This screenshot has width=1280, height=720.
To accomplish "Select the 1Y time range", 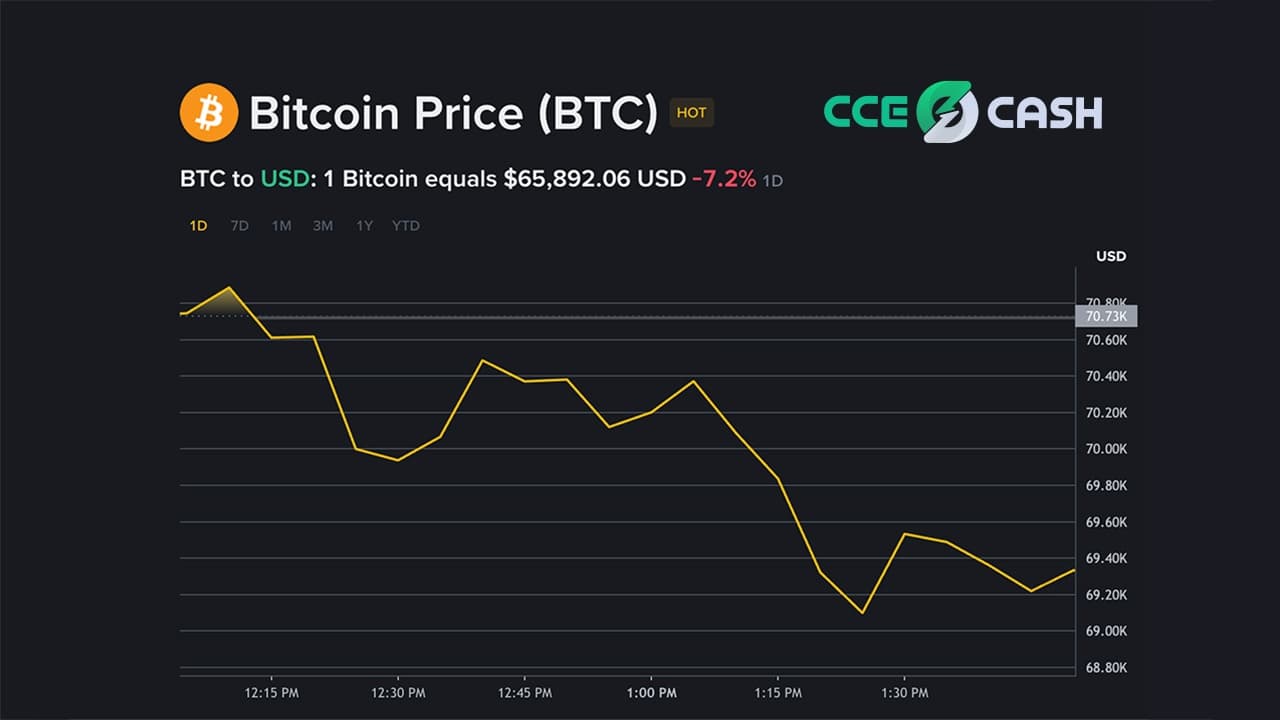I will click(364, 226).
